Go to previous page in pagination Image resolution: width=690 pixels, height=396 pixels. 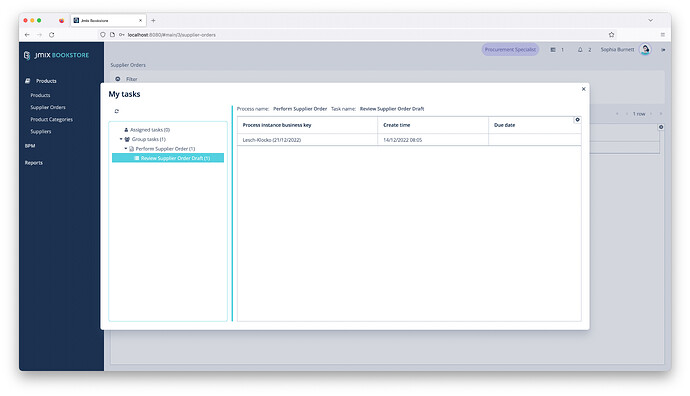tap(627, 114)
